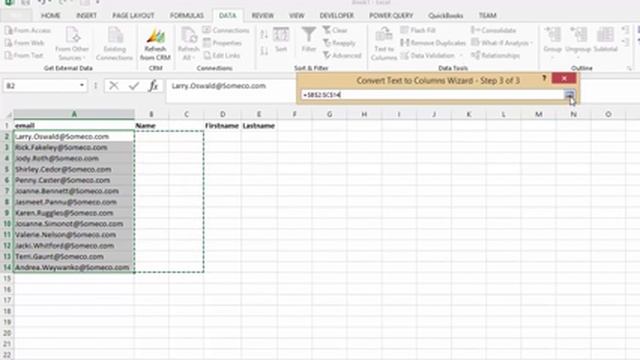
Task: Click the Lastname header cell
Action: point(259,126)
